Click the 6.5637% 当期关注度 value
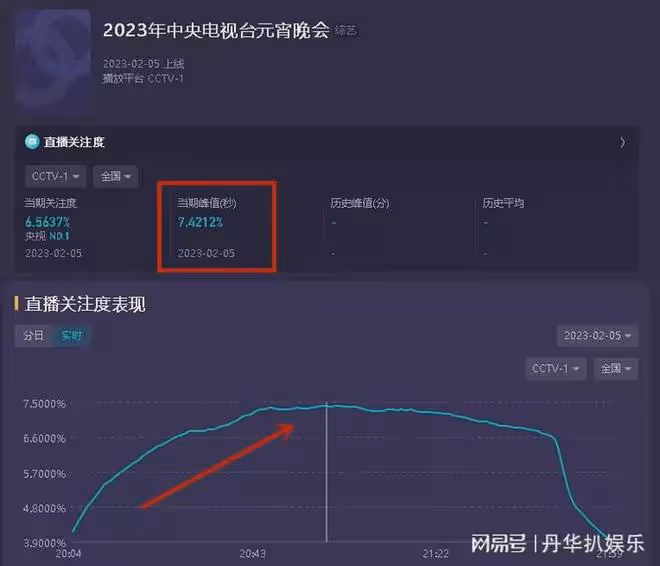 click(x=48, y=221)
